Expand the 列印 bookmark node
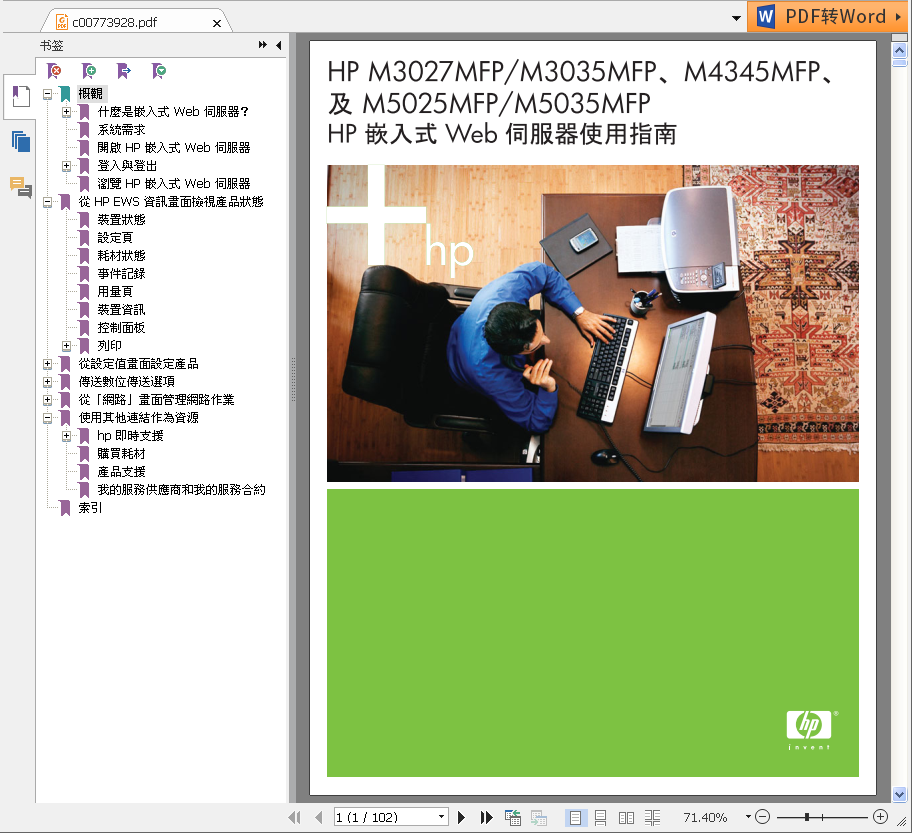The width and height of the screenshot is (912, 833). [x=66, y=346]
